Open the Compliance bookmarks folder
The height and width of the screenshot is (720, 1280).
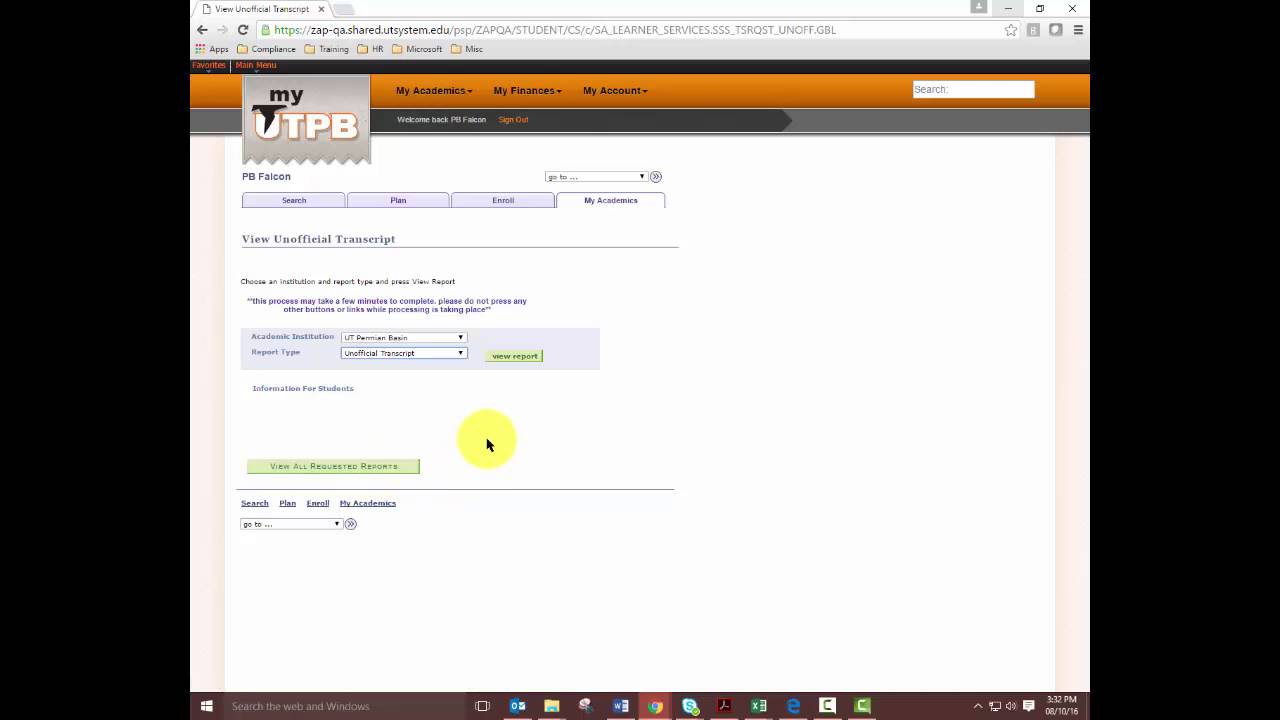(x=266, y=49)
